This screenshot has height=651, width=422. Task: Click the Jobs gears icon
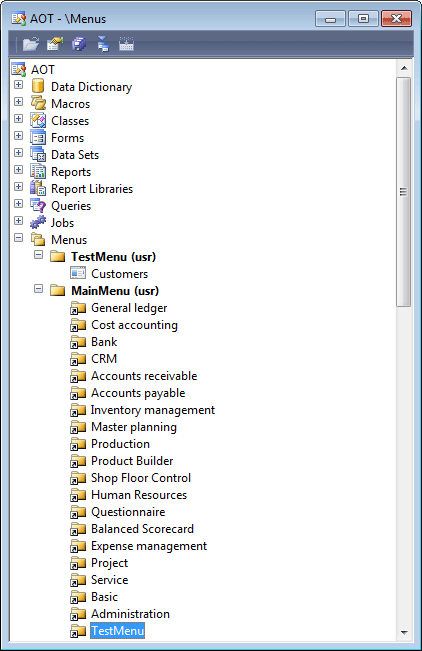(38, 223)
